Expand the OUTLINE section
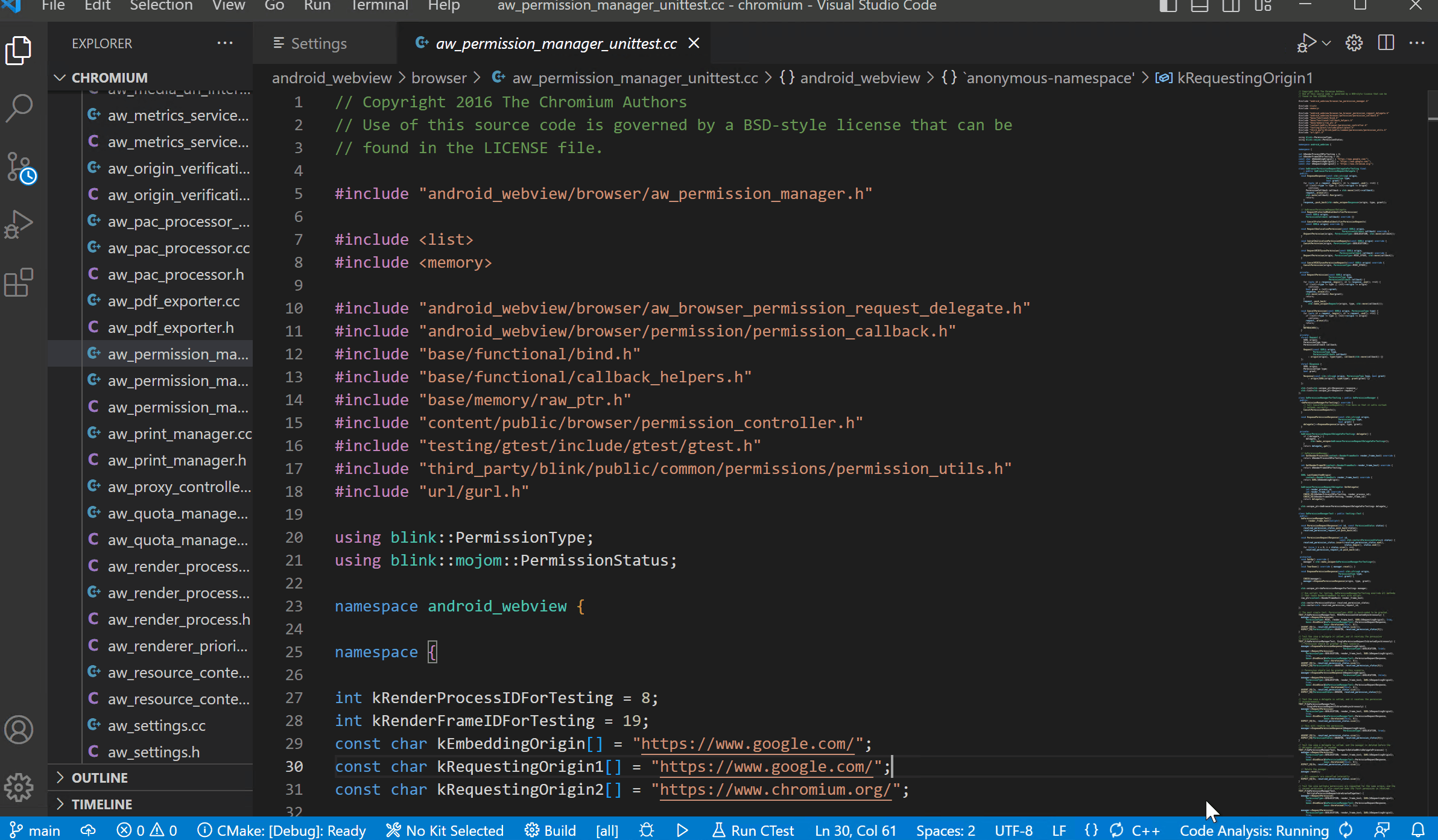This screenshot has width=1438, height=840. tap(100, 778)
